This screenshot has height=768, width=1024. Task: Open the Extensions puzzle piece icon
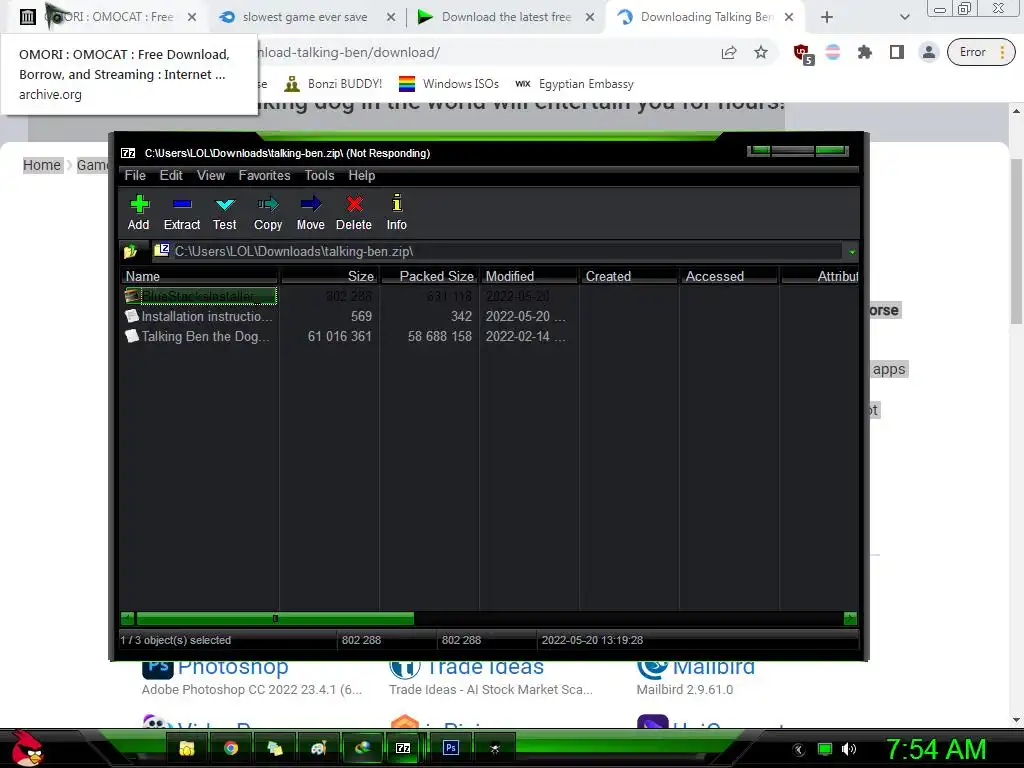tap(865, 52)
